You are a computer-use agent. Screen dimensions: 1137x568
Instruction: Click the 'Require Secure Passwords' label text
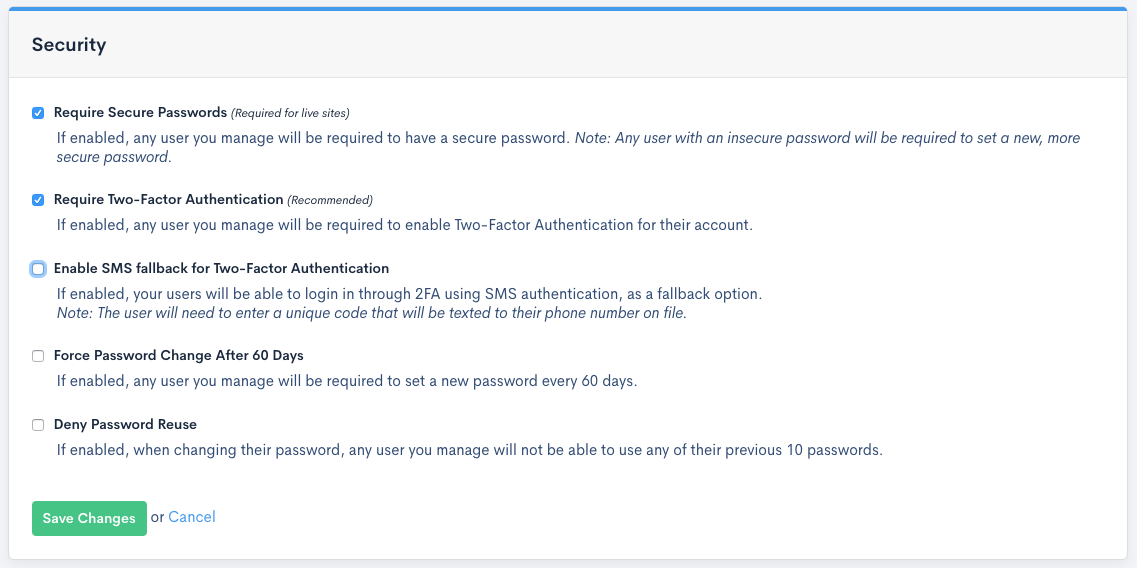[140, 113]
